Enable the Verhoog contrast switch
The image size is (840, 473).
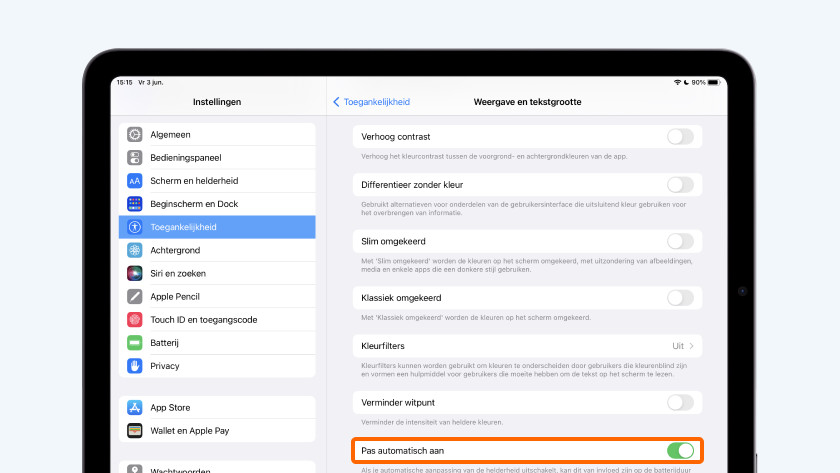(x=680, y=137)
